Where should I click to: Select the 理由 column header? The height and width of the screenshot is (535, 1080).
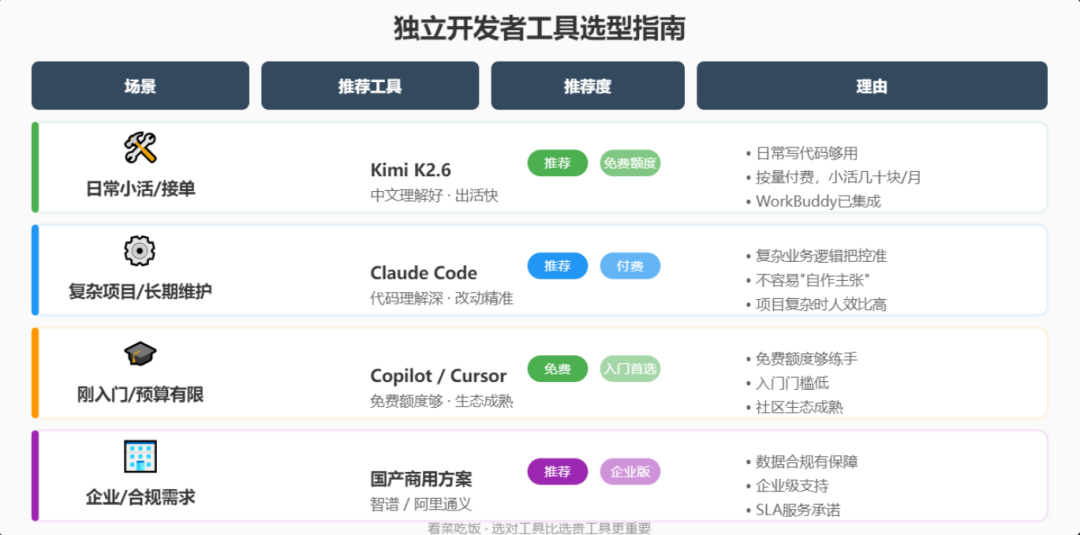872,86
